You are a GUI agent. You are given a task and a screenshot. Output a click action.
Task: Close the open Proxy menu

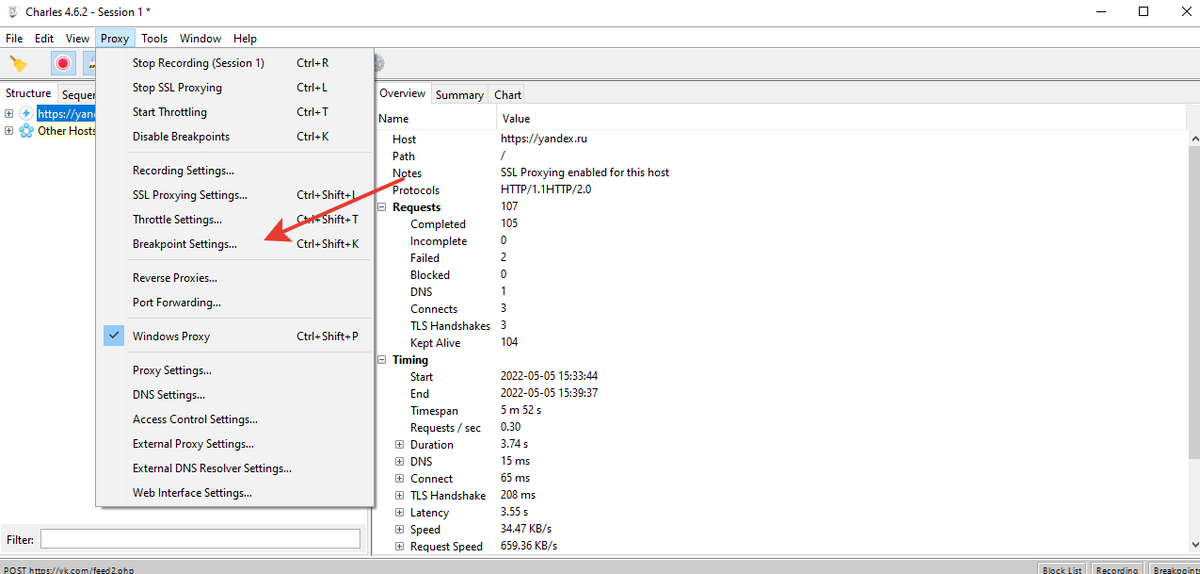coord(115,38)
